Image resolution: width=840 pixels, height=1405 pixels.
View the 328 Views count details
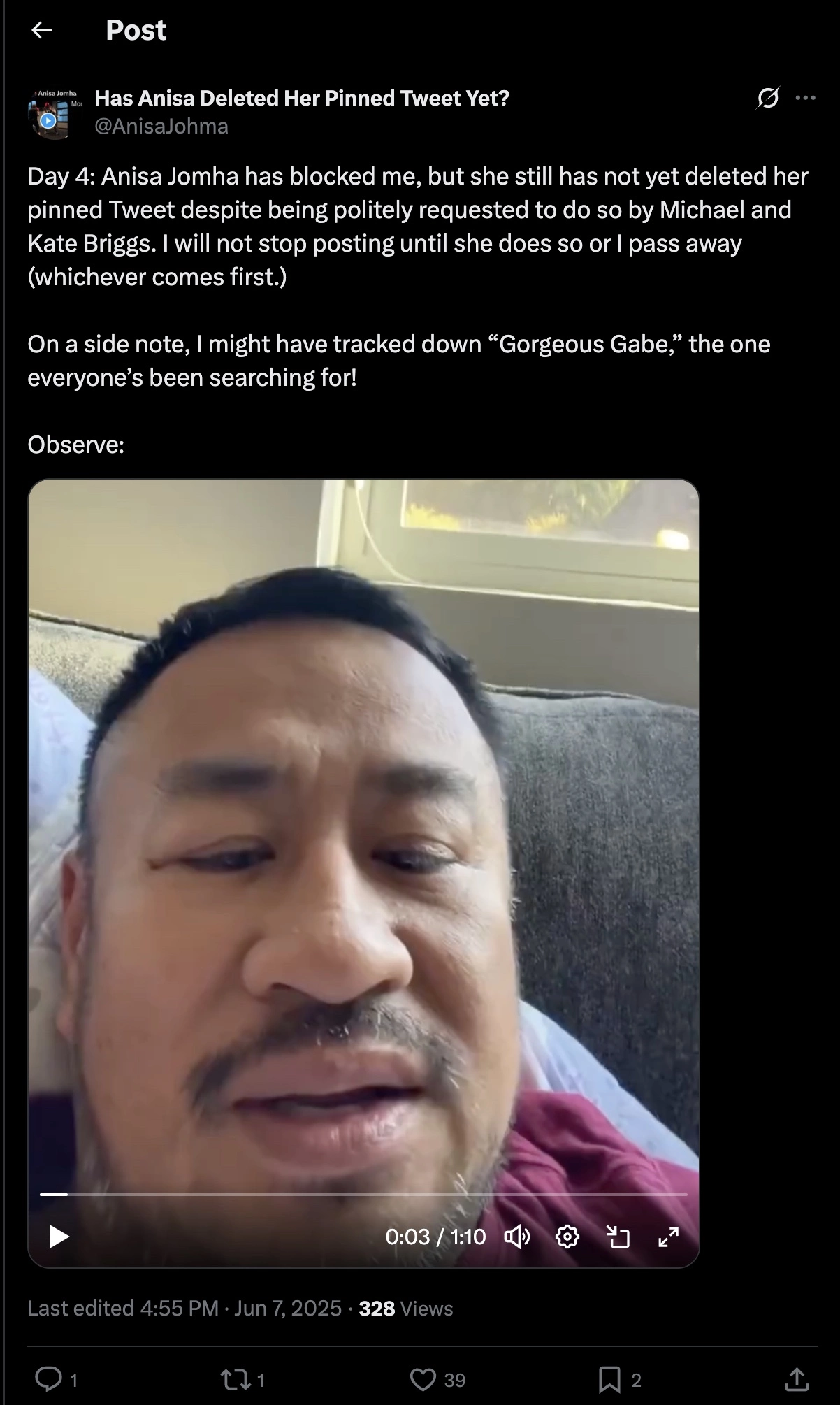(405, 1308)
